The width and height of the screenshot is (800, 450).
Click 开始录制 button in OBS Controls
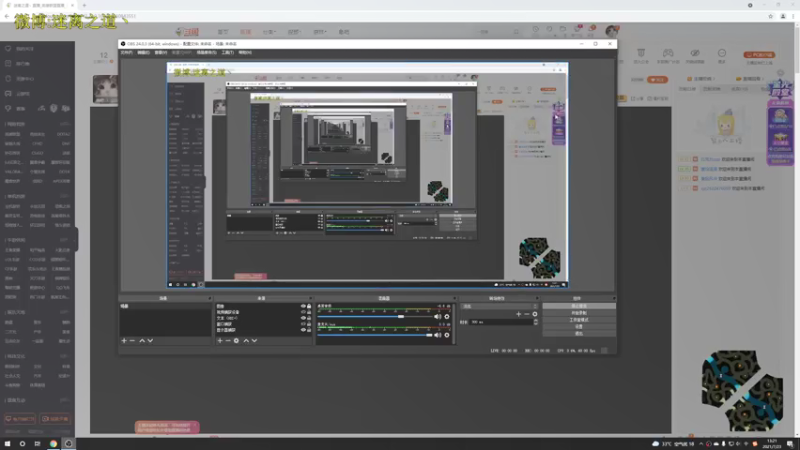[579, 313]
